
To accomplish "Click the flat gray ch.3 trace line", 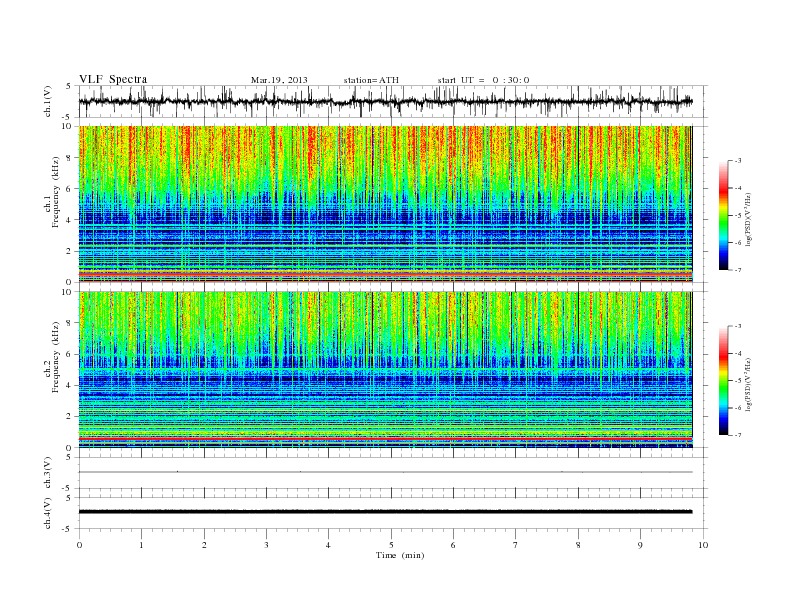I will [385, 472].
